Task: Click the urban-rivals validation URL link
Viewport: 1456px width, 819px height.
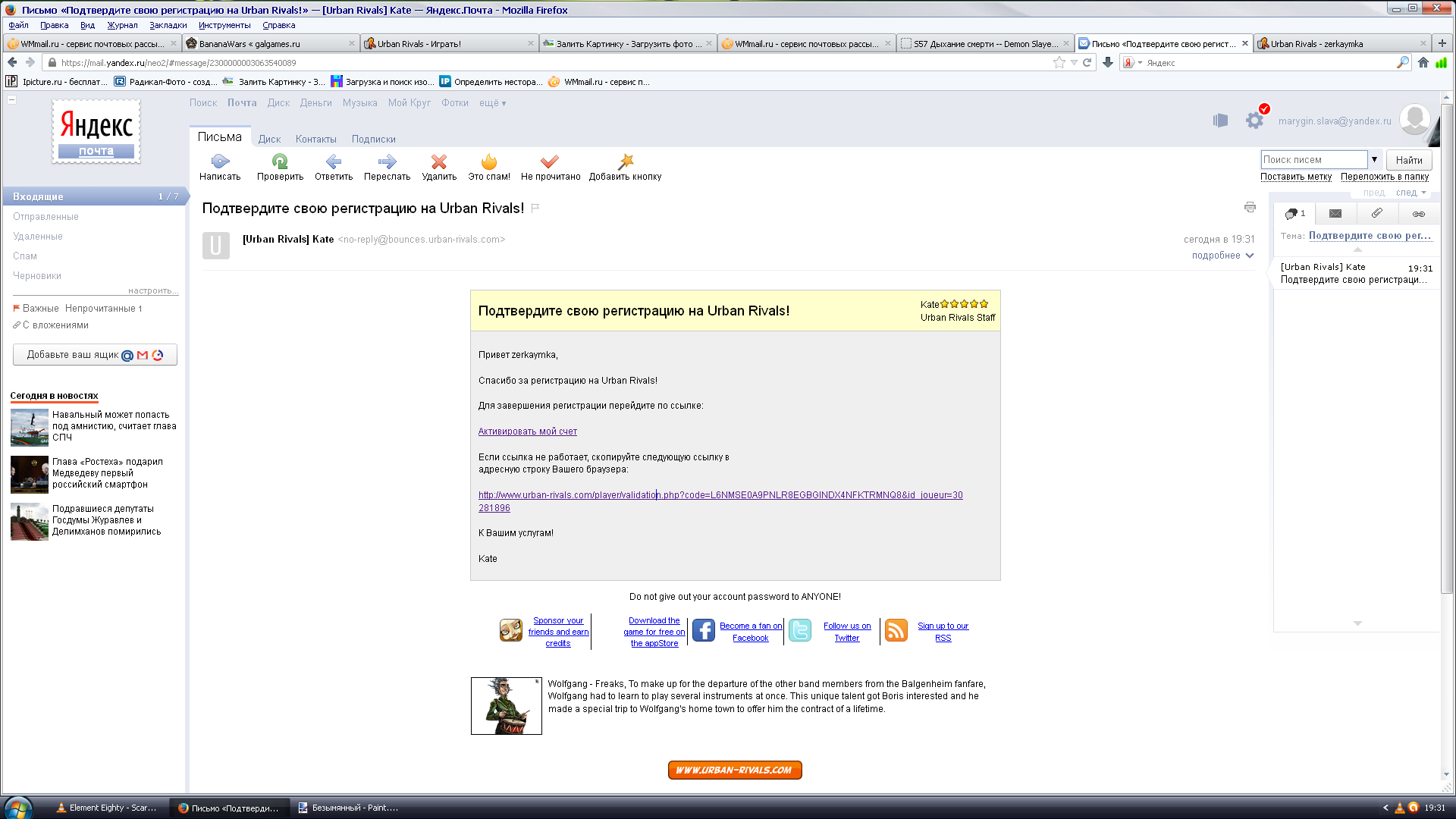Action: point(720,501)
